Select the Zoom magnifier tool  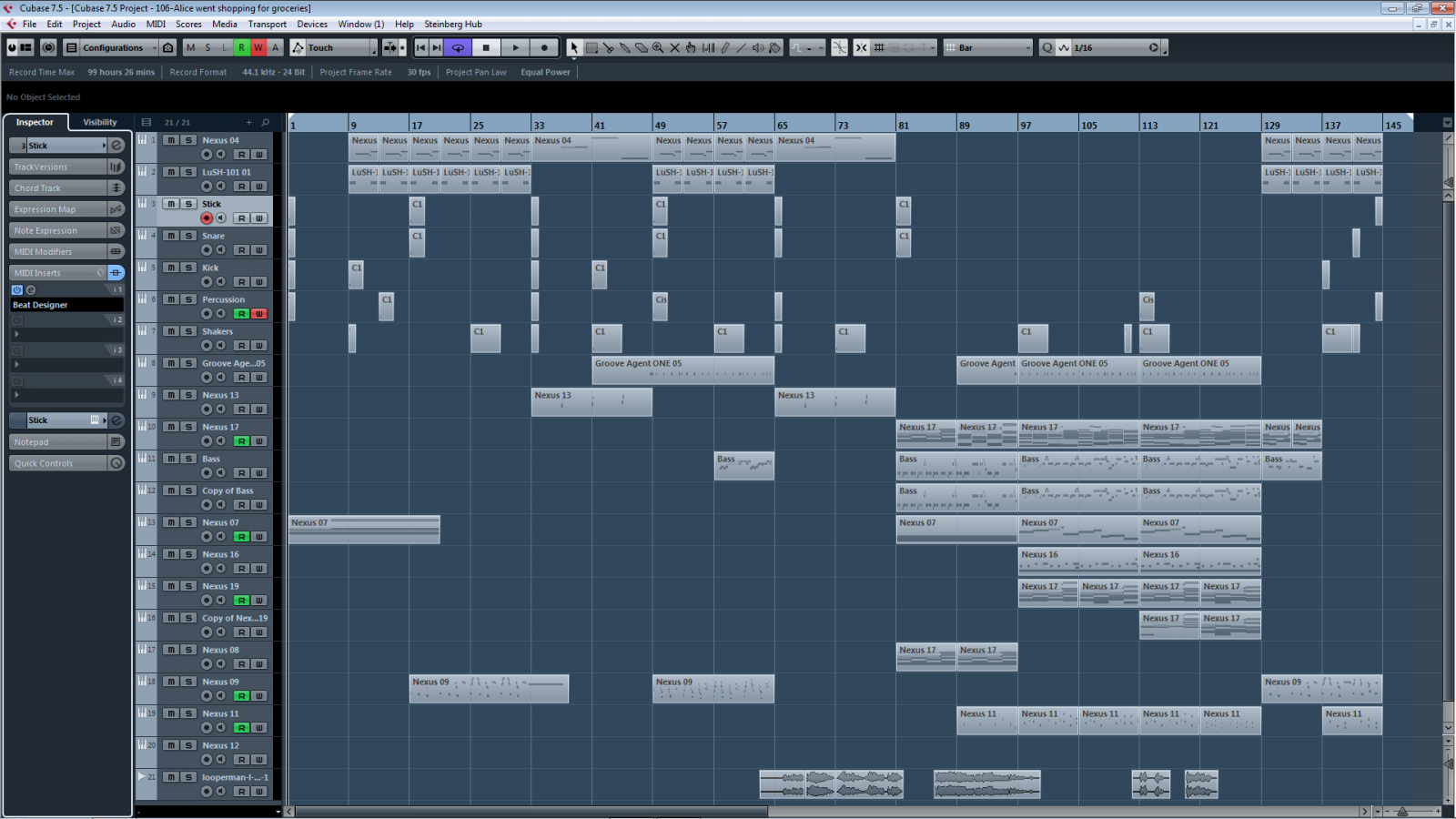click(x=658, y=47)
